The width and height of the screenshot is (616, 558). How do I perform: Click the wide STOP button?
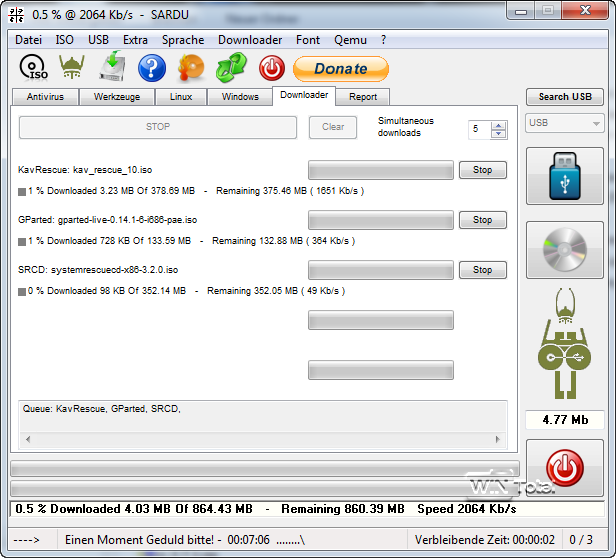(x=158, y=127)
